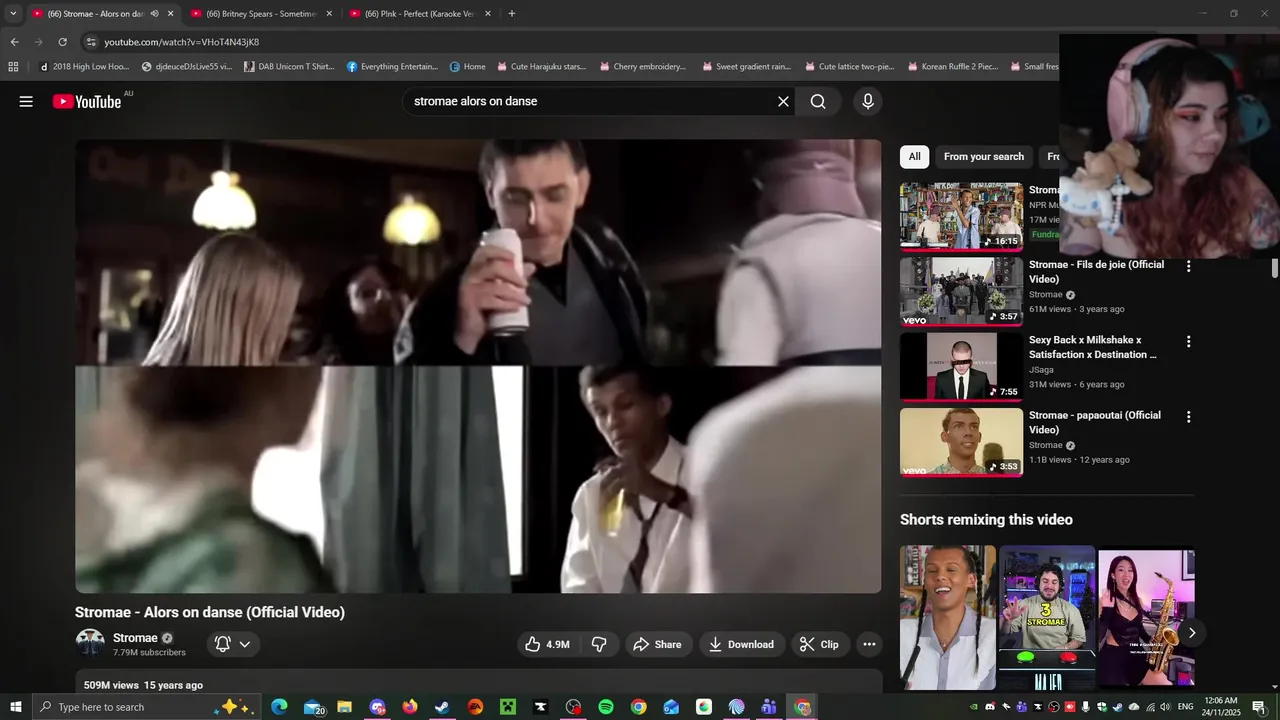Open options menu for papaoutai video
Screen dimensions: 1280x720
click(x=1188, y=416)
